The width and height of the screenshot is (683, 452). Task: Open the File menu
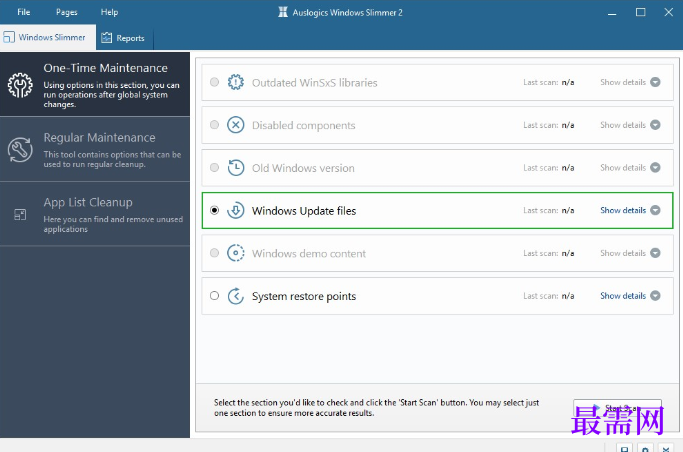pos(24,12)
